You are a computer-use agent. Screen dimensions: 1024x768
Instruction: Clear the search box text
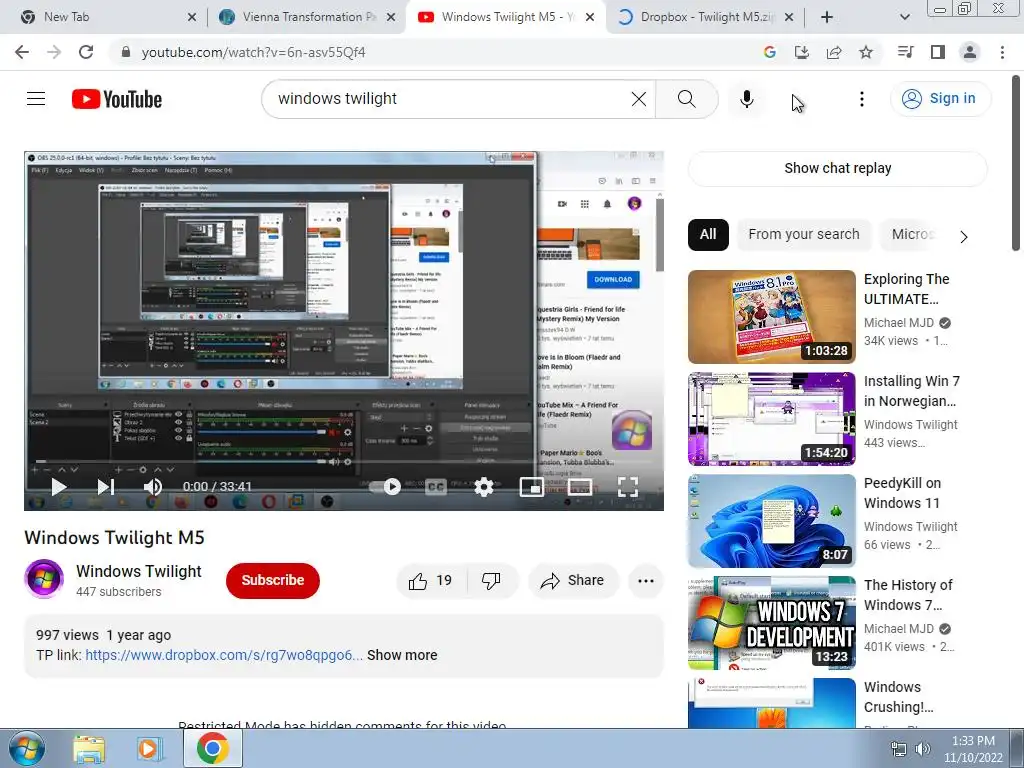(639, 99)
